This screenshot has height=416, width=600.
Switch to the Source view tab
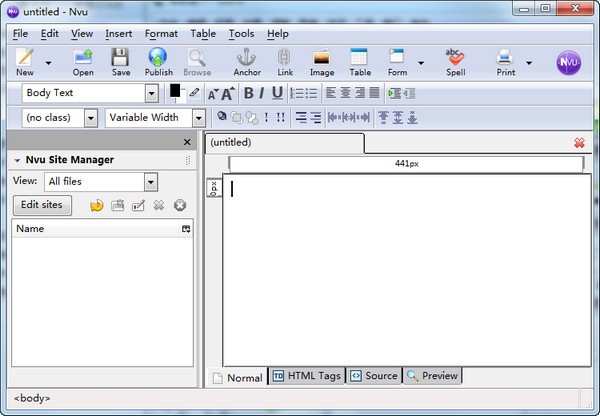tap(374, 376)
